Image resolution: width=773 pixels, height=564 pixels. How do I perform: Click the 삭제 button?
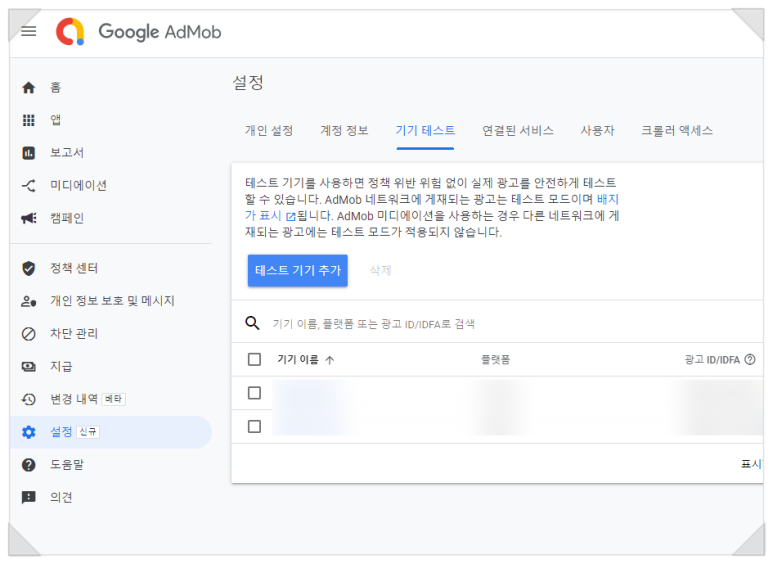(380, 270)
